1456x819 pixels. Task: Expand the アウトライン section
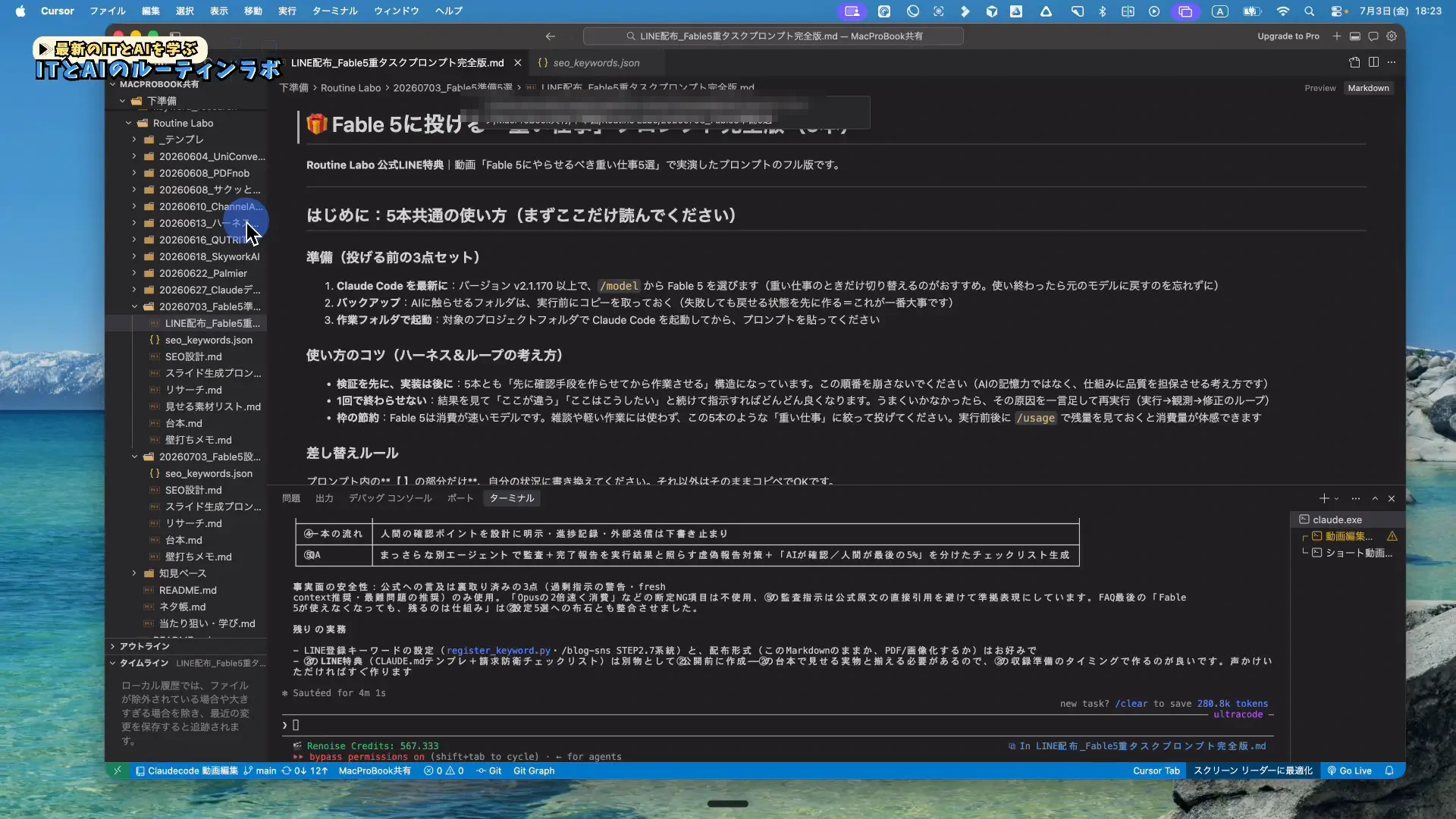tap(144, 646)
